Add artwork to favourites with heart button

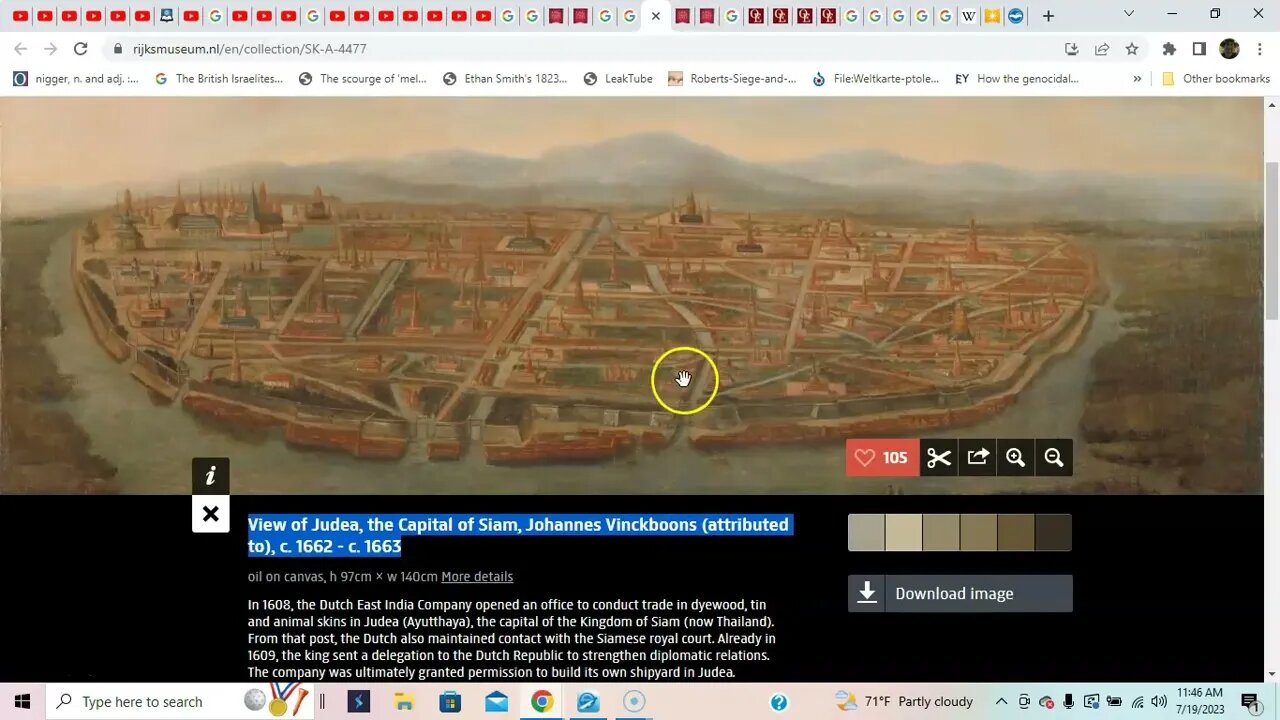pyautogui.click(x=882, y=458)
